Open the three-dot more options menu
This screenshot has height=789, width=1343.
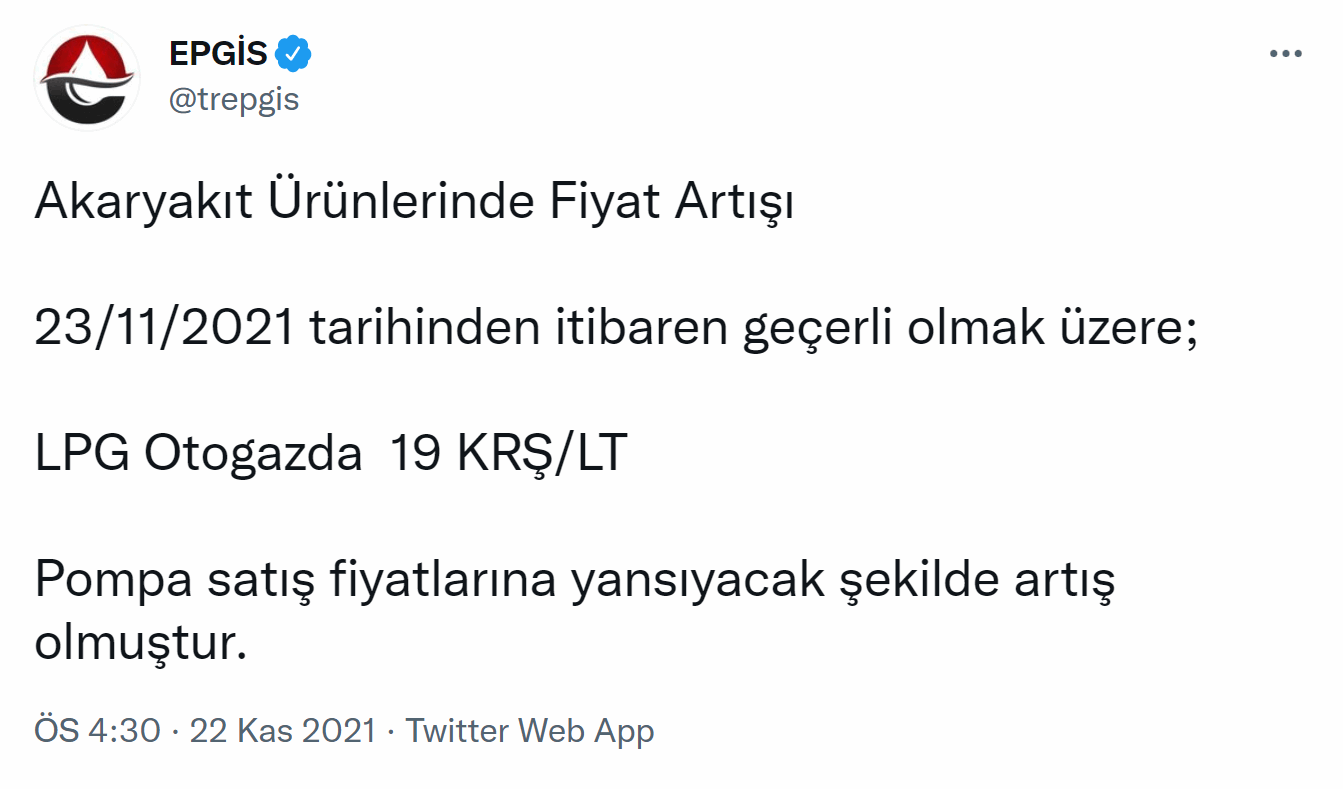(1286, 54)
